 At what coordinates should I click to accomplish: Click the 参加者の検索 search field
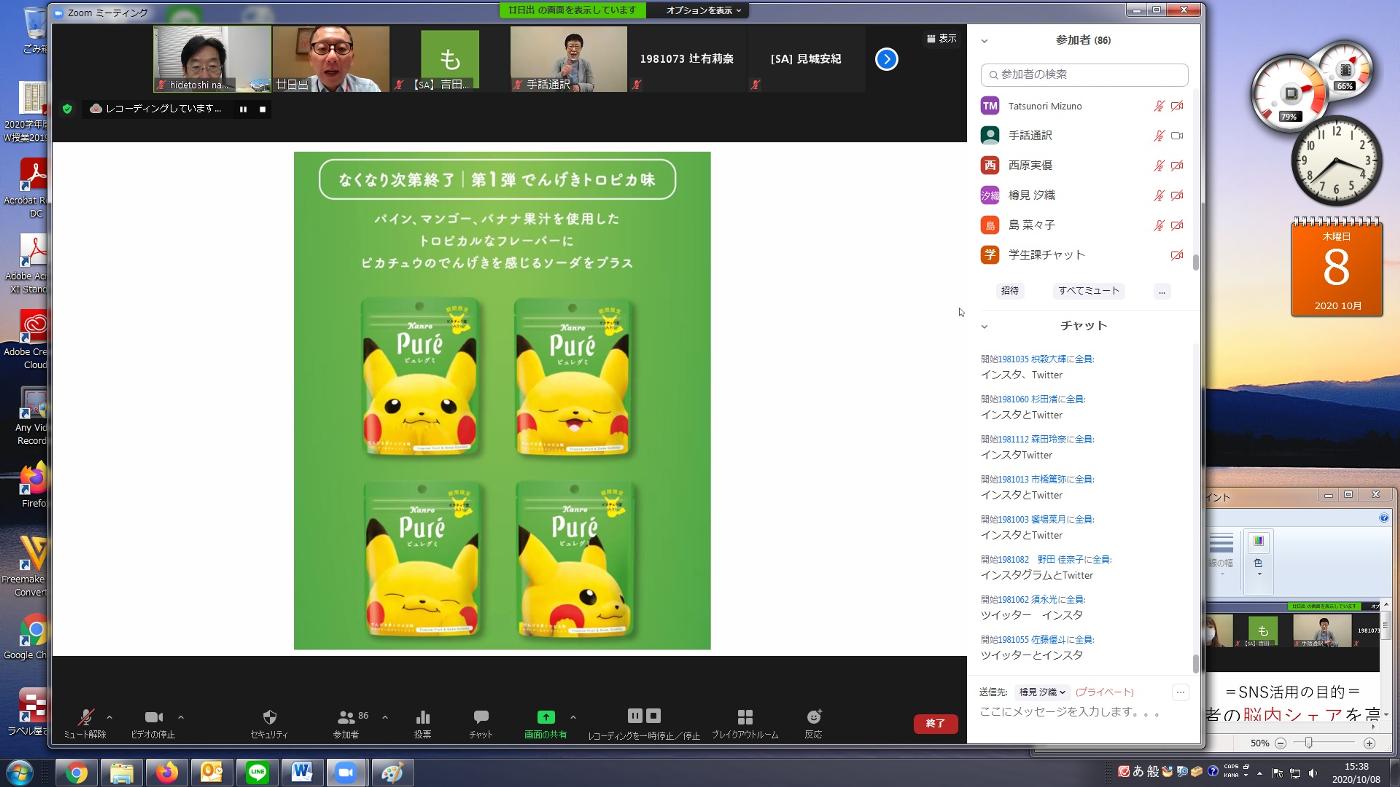(x=1084, y=74)
